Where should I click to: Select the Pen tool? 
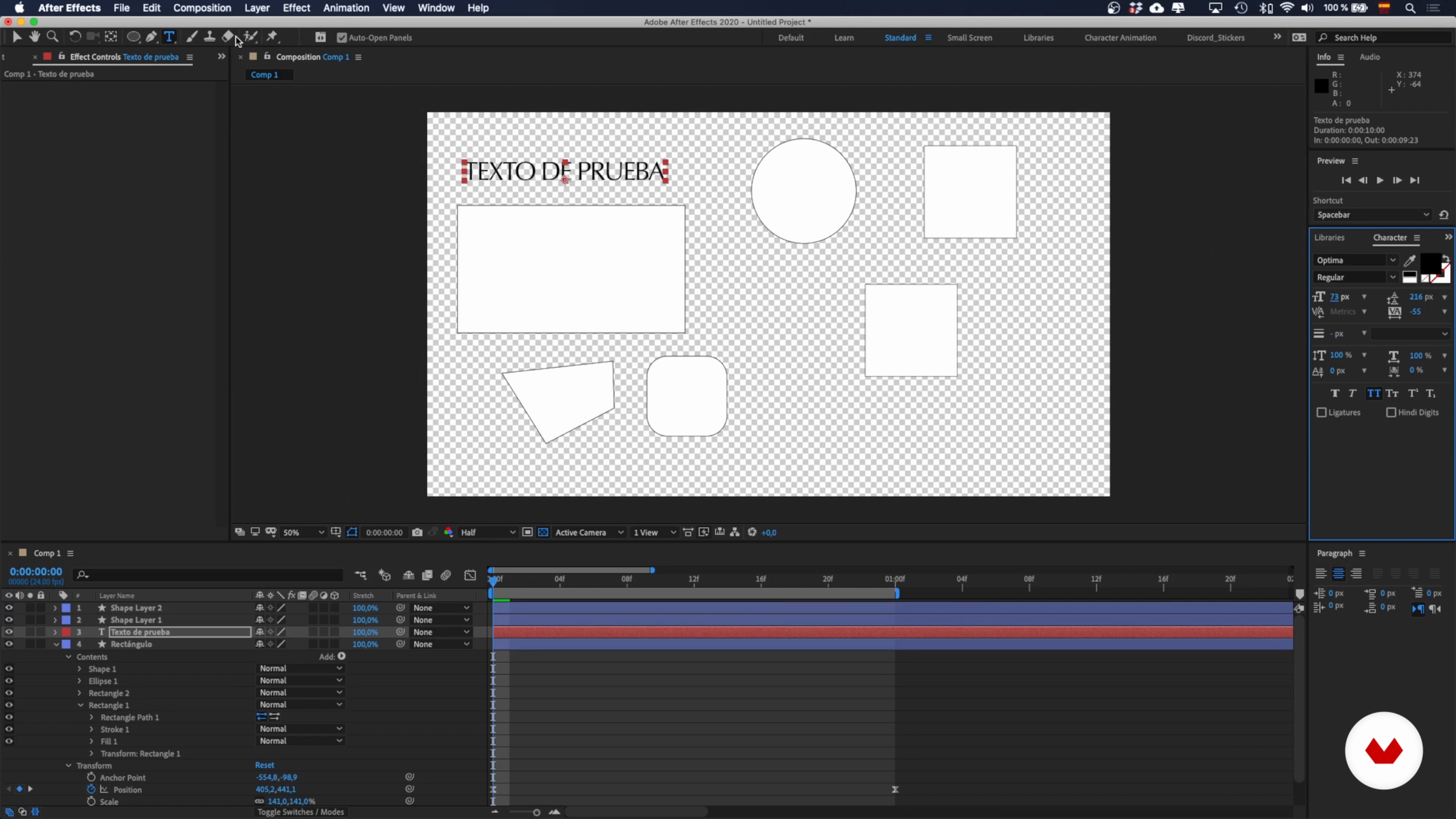[x=151, y=37]
